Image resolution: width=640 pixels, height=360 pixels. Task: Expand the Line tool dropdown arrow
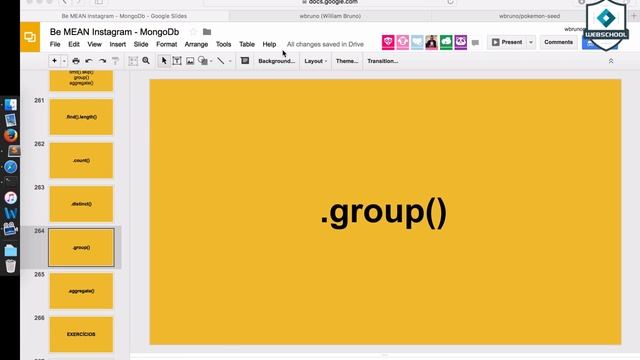[230, 61]
